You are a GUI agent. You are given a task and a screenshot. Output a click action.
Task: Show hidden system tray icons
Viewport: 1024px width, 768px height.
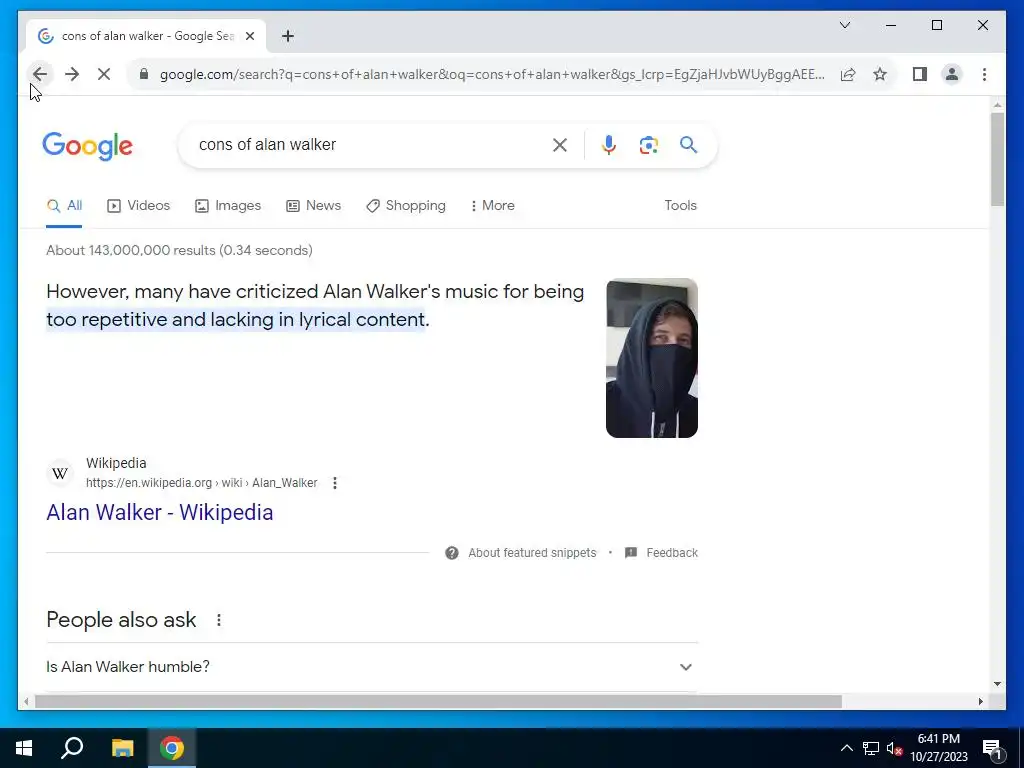coord(846,748)
